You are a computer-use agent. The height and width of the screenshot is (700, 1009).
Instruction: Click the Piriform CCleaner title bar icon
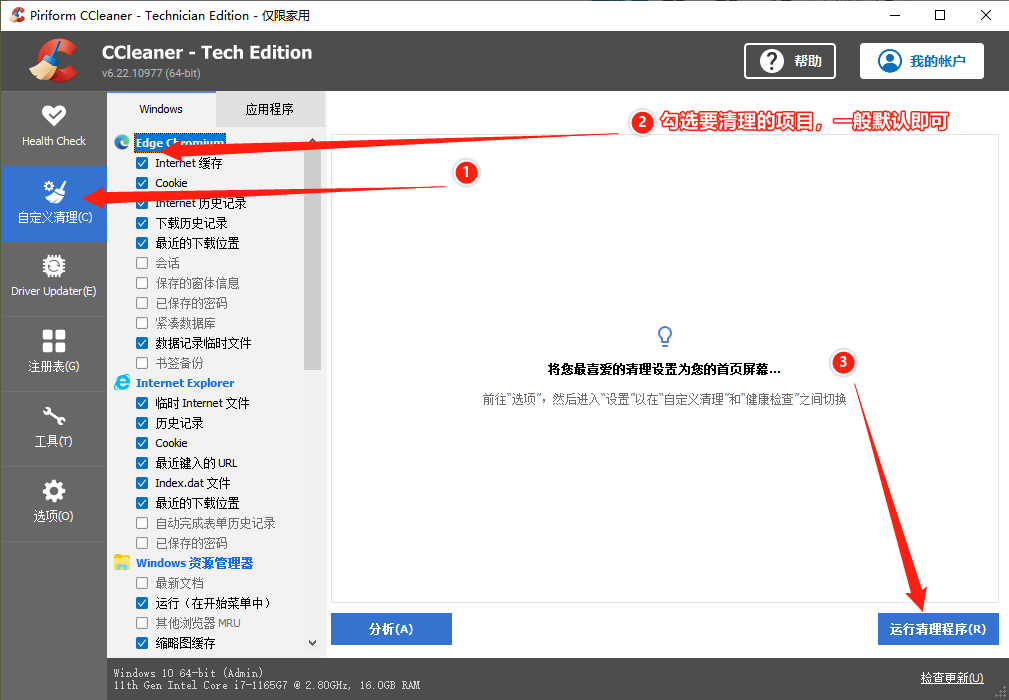(17, 15)
